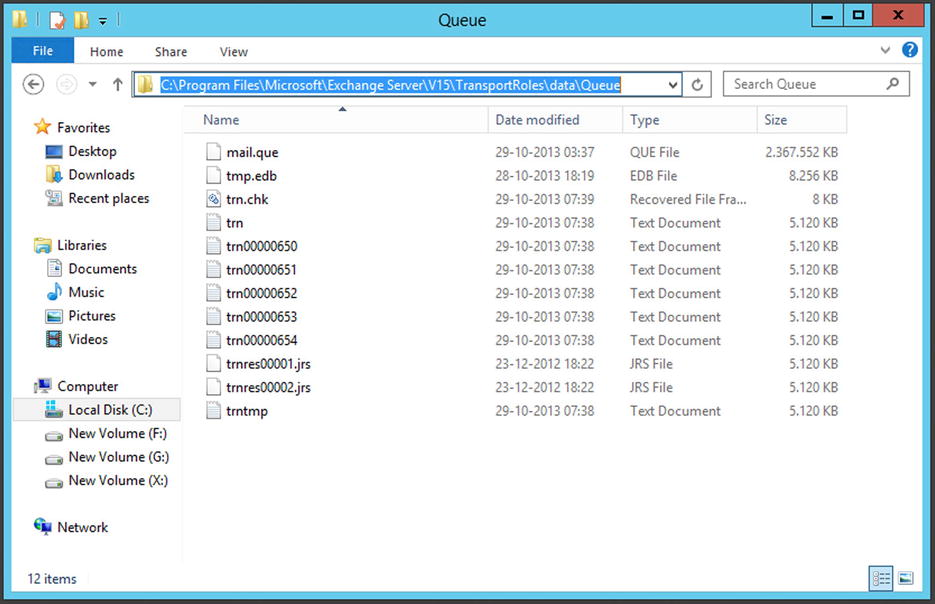The height and width of the screenshot is (604, 935).
Task: Click the Music note icon
Action: point(54,292)
